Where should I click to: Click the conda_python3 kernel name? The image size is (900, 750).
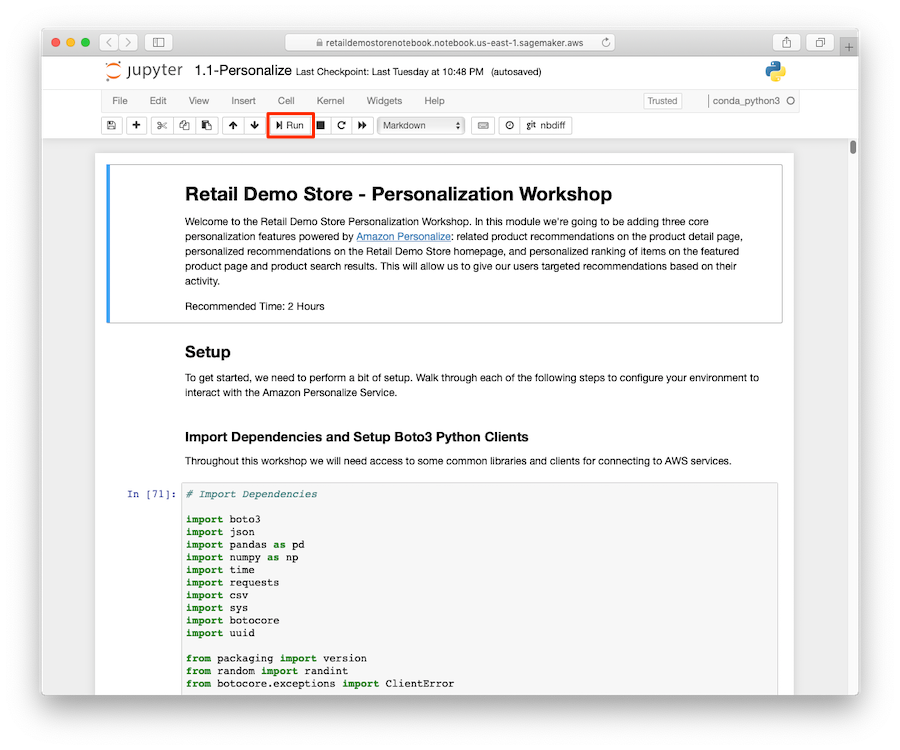coord(746,101)
